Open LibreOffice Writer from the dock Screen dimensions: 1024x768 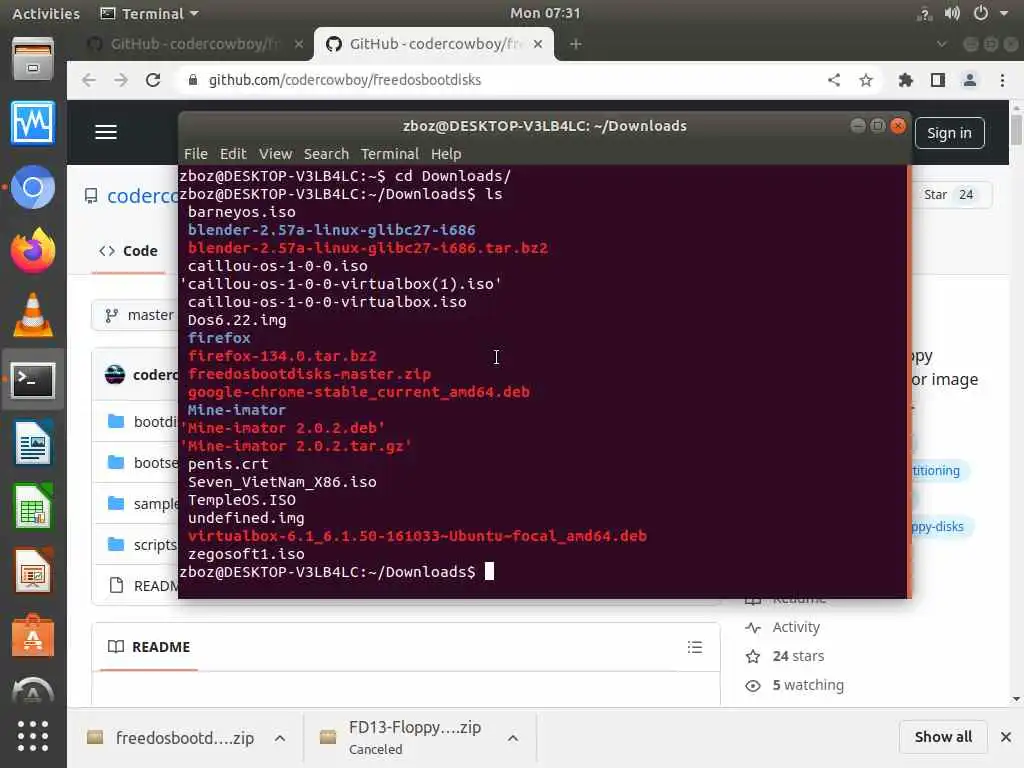[33, 443]
